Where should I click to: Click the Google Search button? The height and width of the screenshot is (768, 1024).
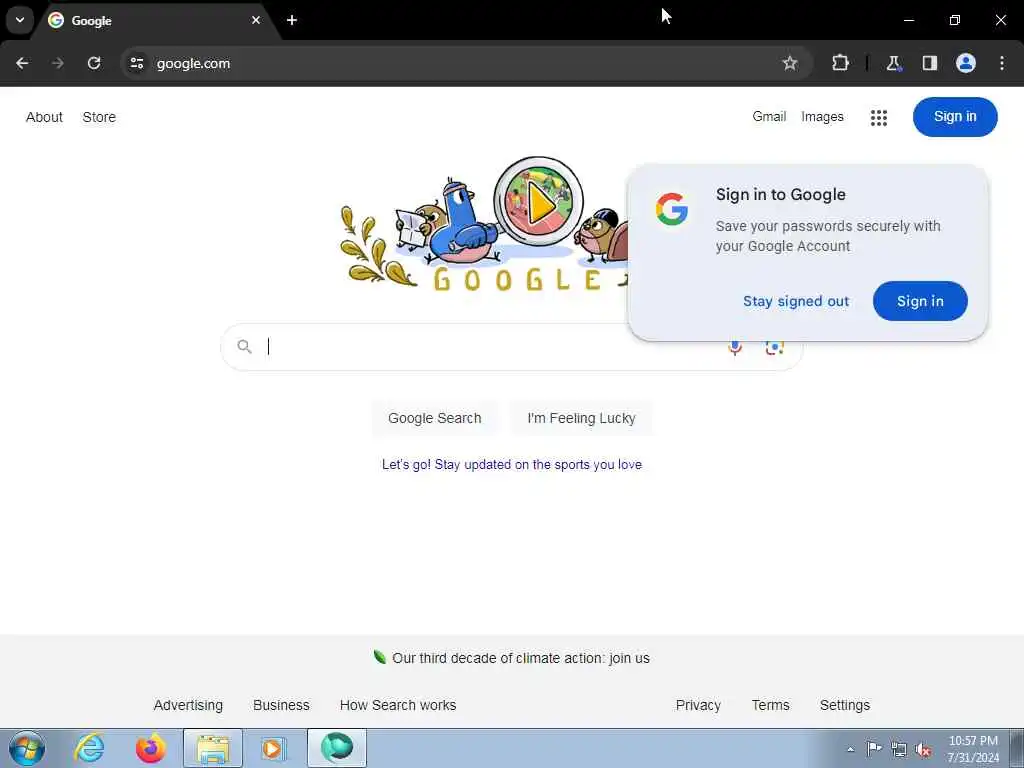(435, 418)
